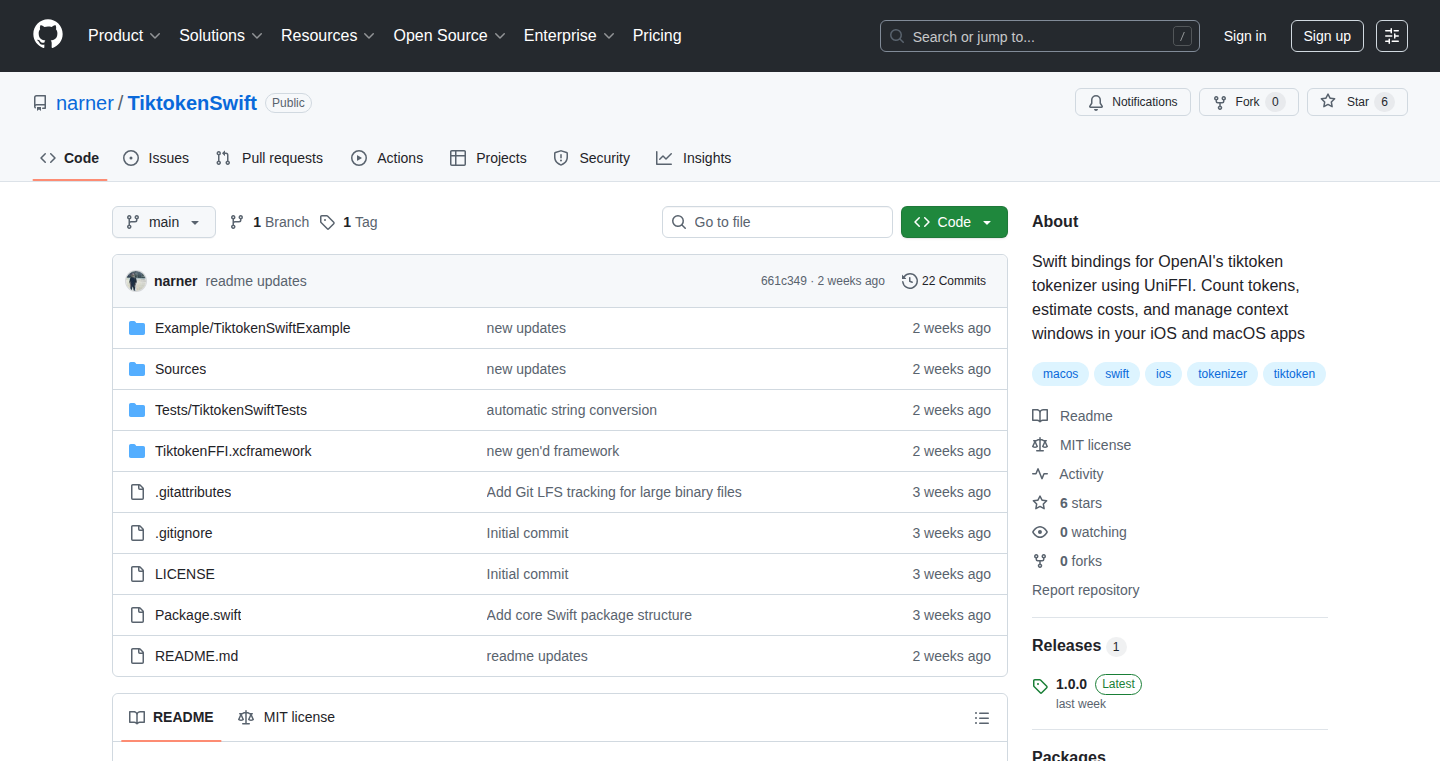The height and width of the screenshot is (761, 1440).
Task: Open the appearance settings icon in header
Action: (x=1391, y=36)
